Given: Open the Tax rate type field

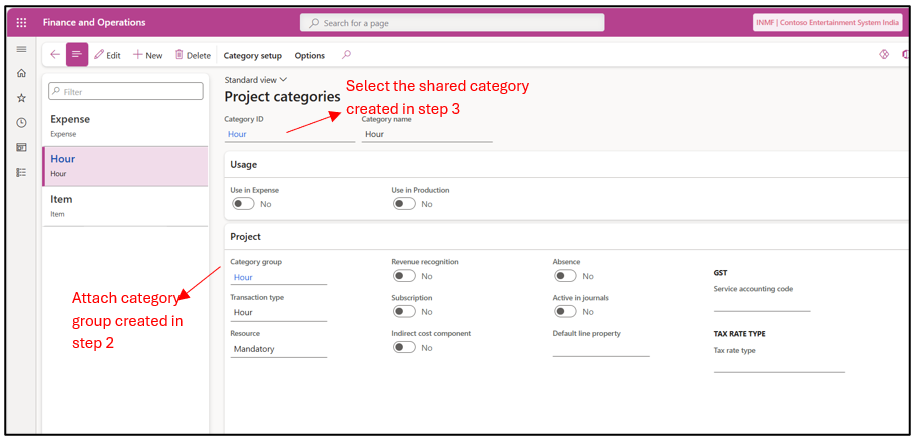Looking at the screenshot, I should (x=779, y=365).
